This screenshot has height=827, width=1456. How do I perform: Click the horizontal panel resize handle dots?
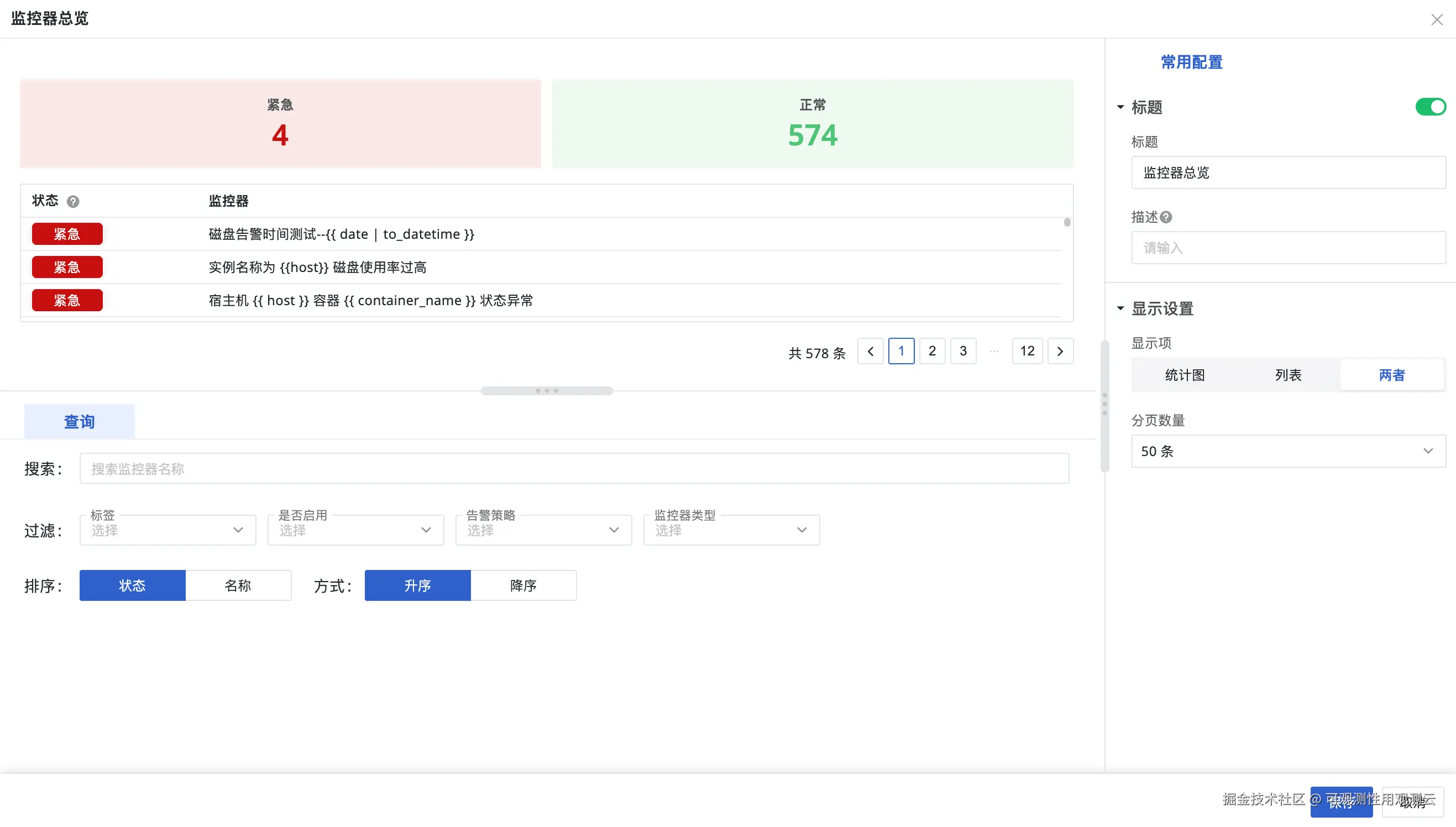click(x=546, y=391)
